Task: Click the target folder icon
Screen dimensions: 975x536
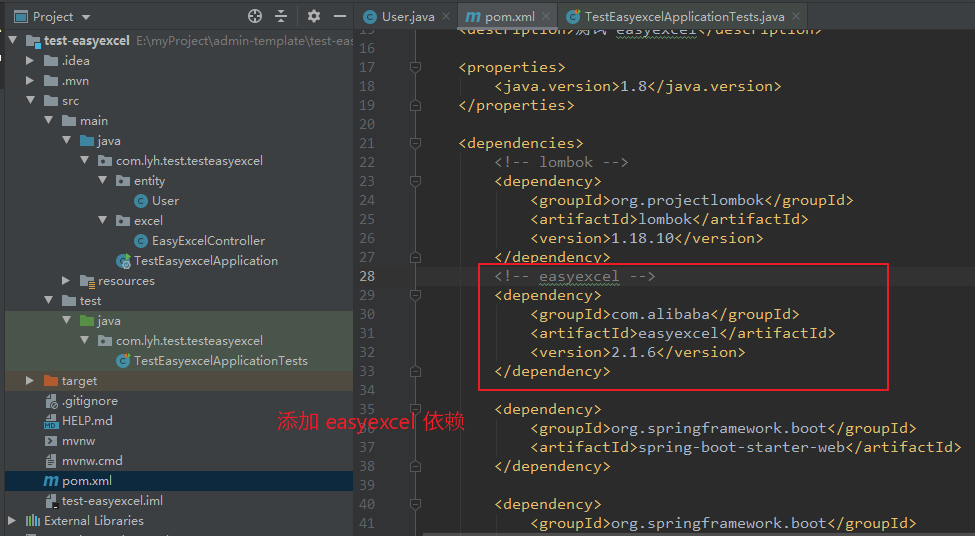Action: pos(51,381)
